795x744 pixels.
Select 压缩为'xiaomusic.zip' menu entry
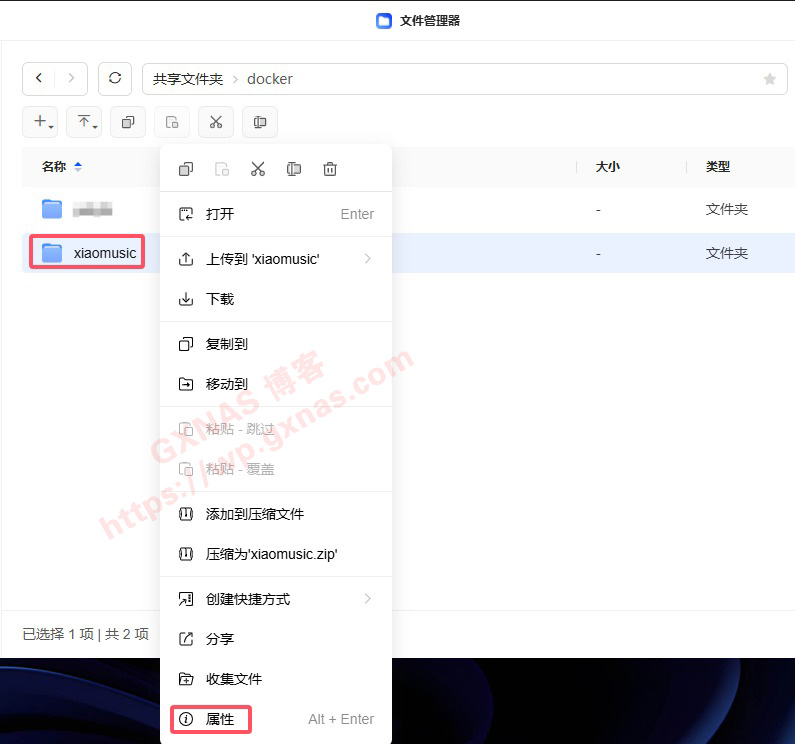point(271,554)
